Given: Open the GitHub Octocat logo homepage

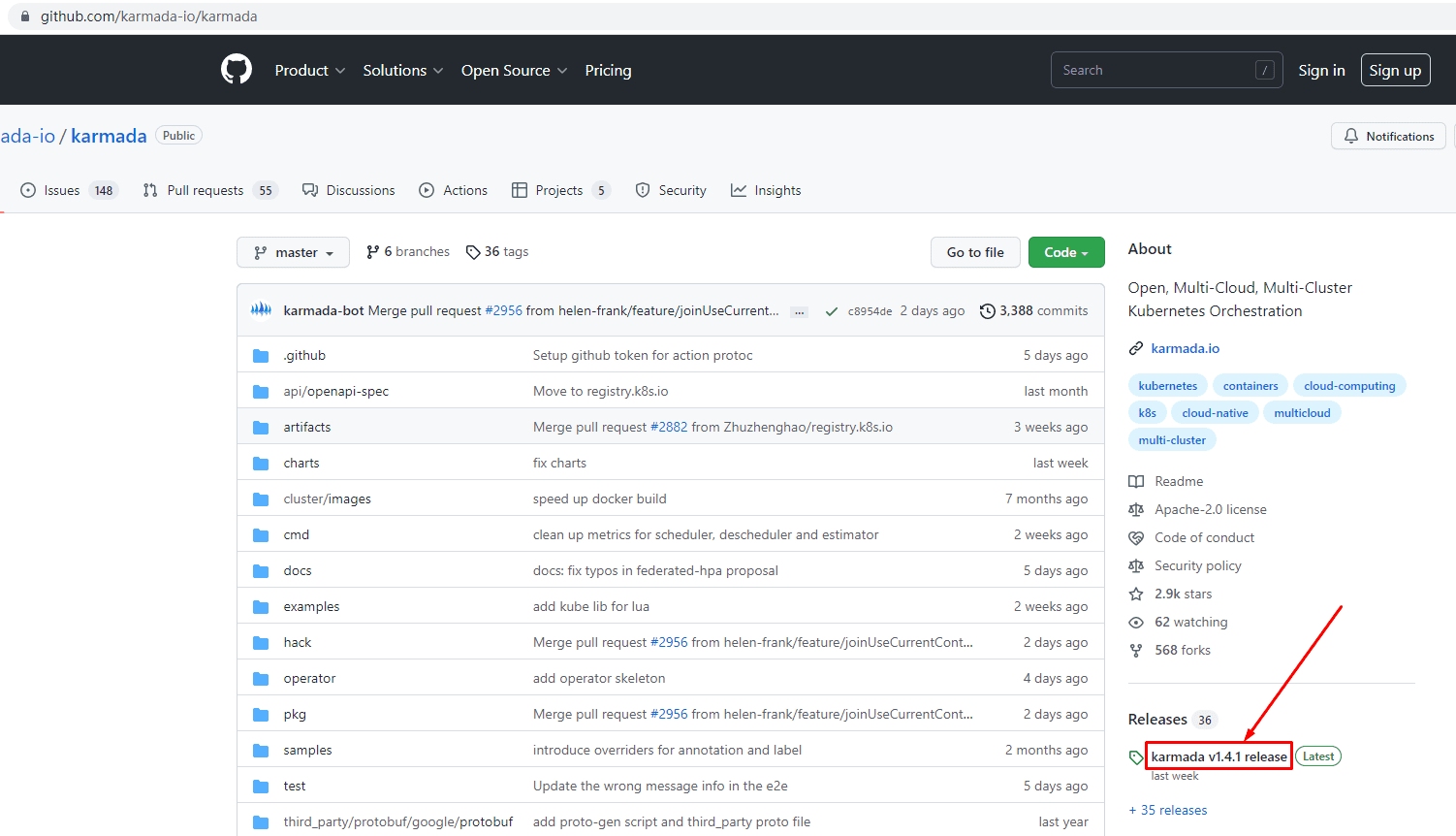Looking at the screenshot, I should 237,70.
